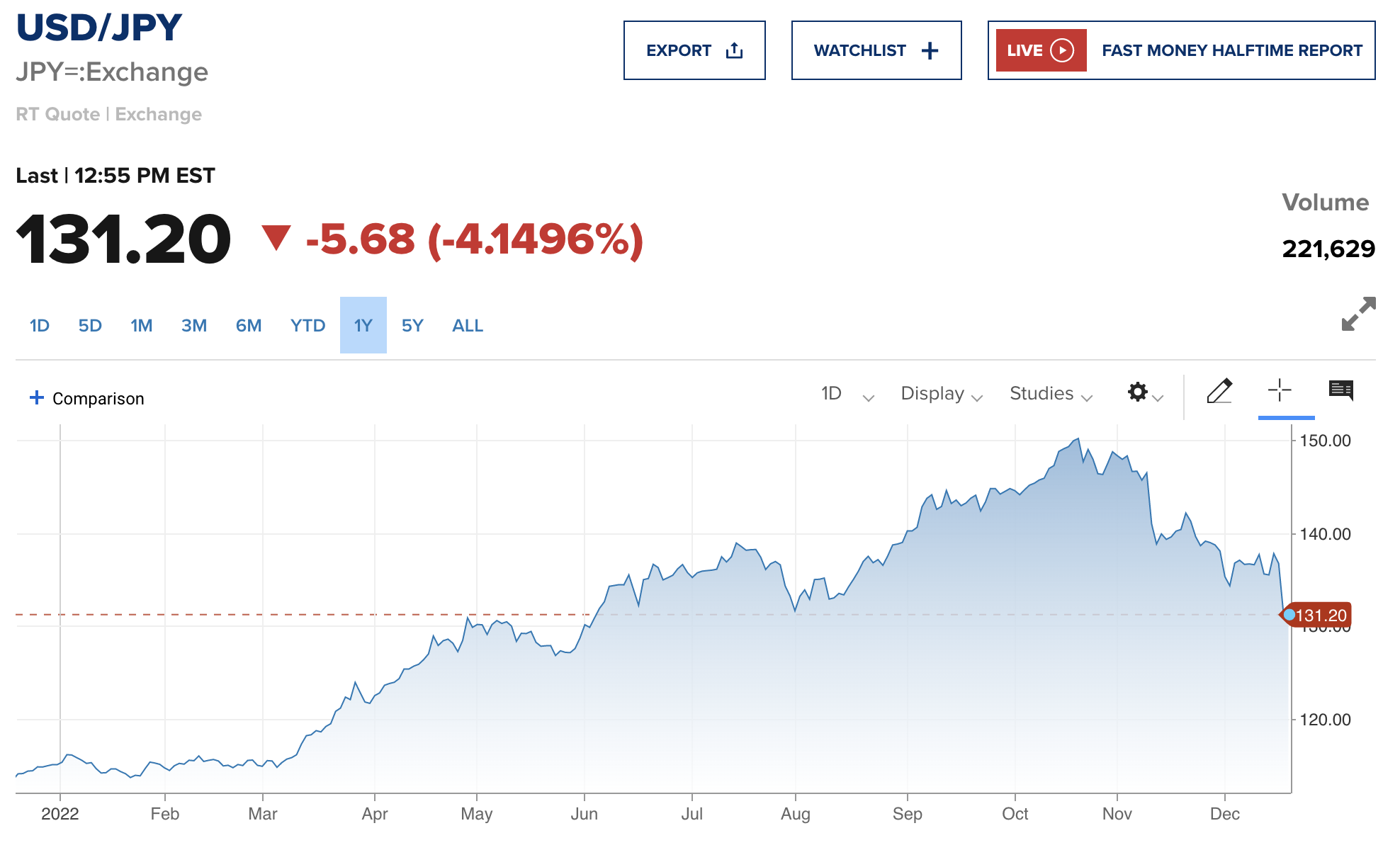Open the Studies dropdown
The image size is (1400, 867).
1050,394
